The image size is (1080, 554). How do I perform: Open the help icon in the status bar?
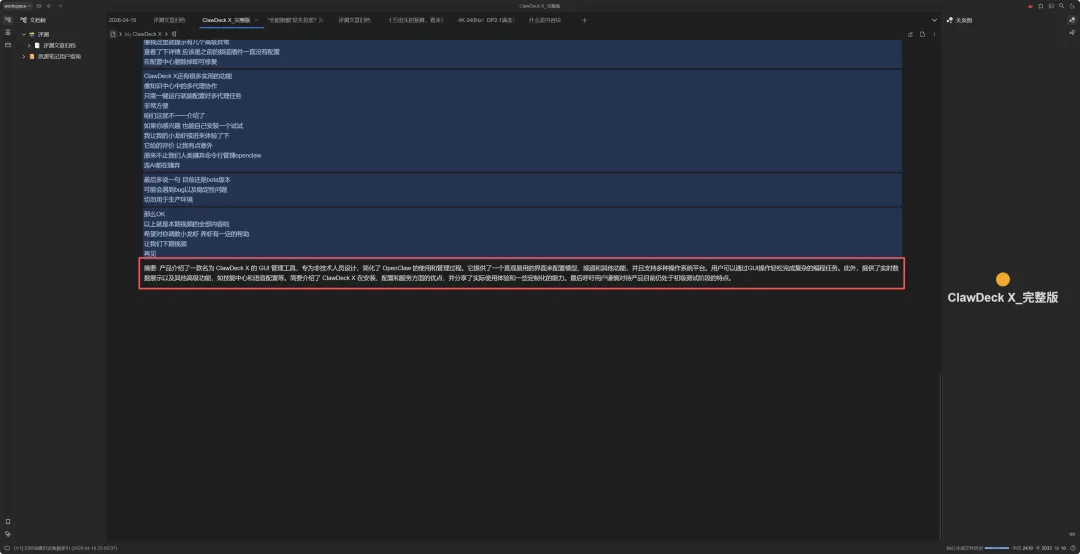pyautogui.click(x=1073, y=548)
